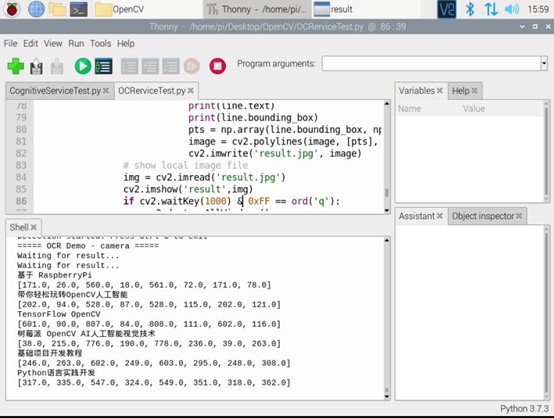Click the Variables panel vertical scrollbar
Viewport: 554px width, 418px height.
(x=547, y=151)
